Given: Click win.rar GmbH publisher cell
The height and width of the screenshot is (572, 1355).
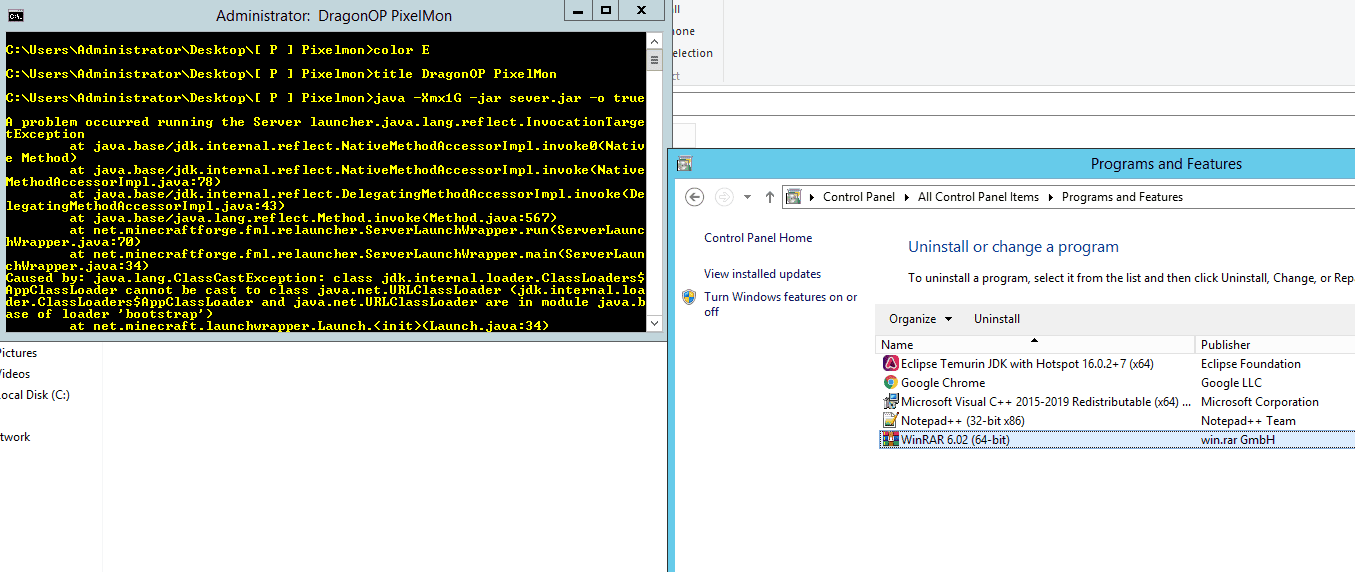Looking at the screenshot, I should point(1238,440).
